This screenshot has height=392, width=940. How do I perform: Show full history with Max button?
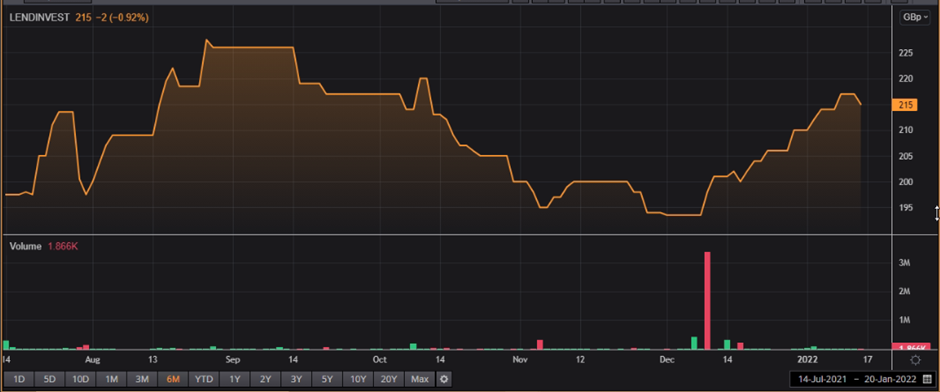420,379
